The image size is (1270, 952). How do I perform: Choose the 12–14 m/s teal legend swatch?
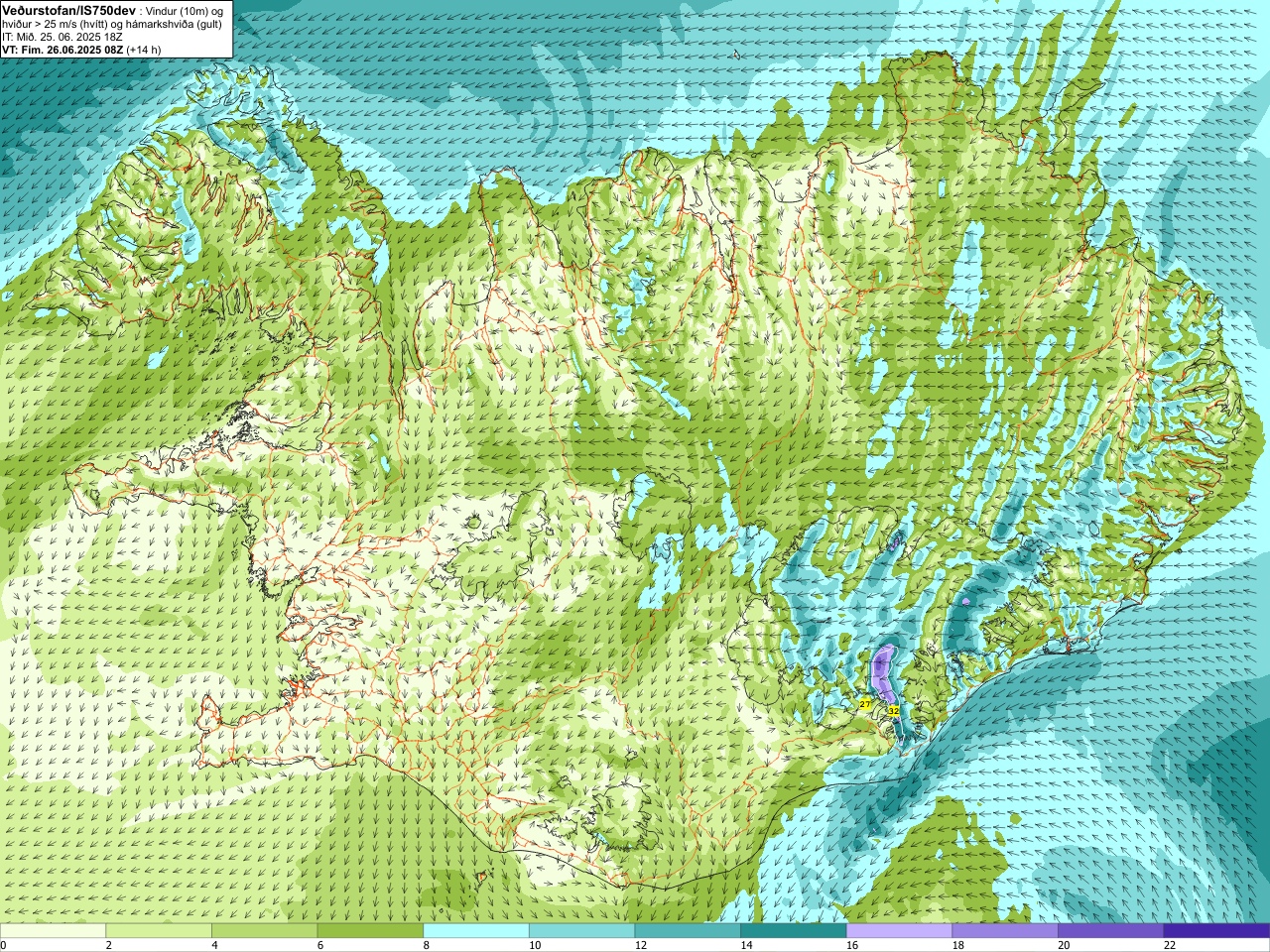coord(688,931)
